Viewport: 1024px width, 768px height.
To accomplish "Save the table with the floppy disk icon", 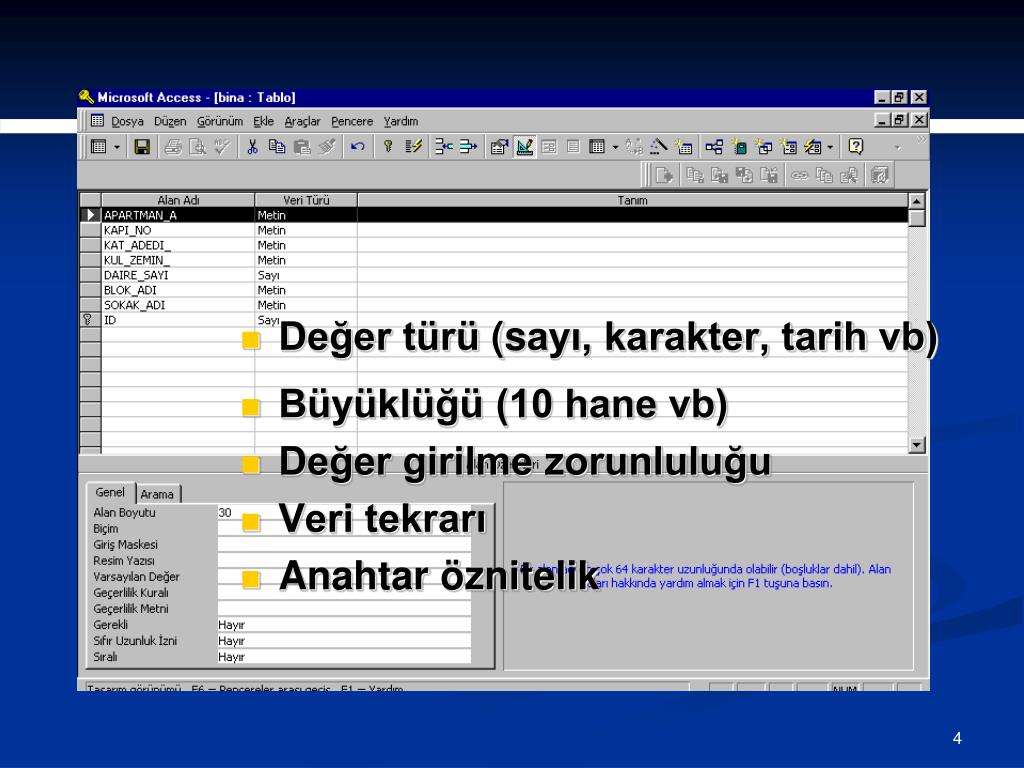I will point(142,147).
